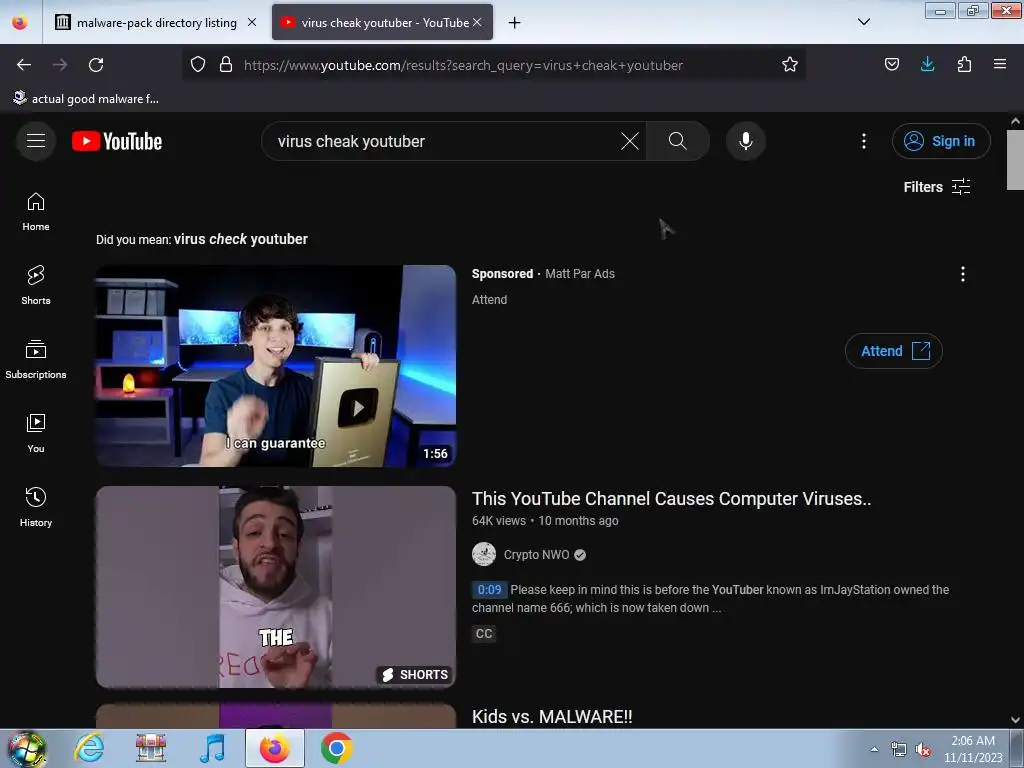
Task: Click 'virus check youtuber' suggestion
Action: click(x=241, y=240)
